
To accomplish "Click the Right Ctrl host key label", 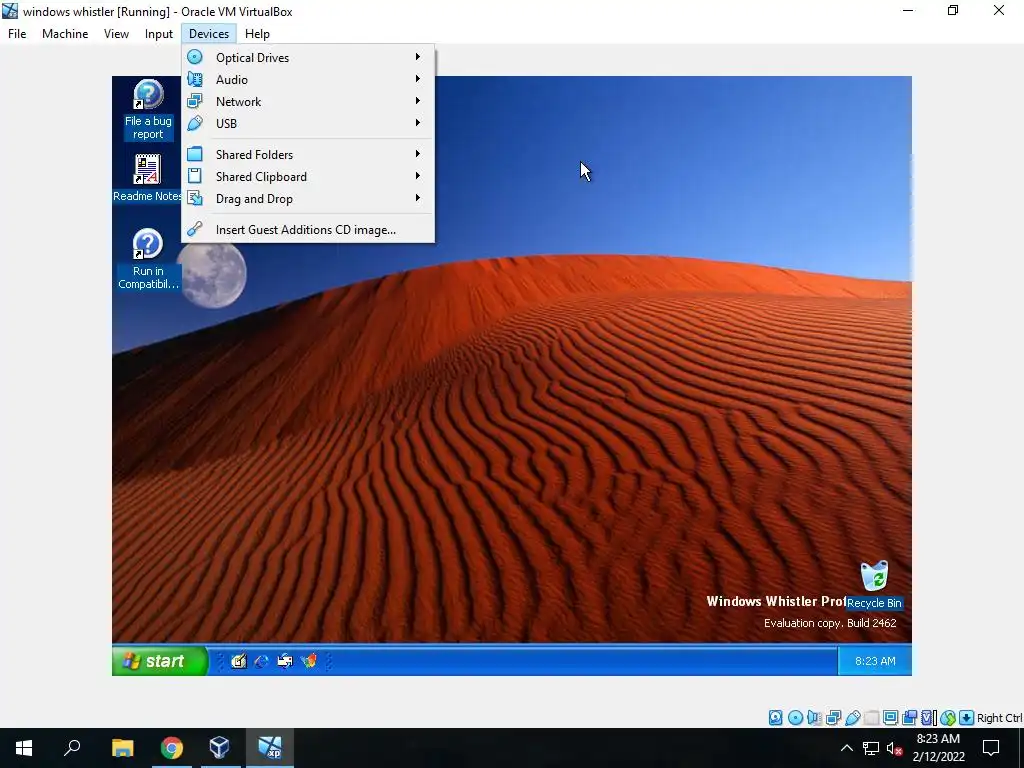I will pos(999,718).
